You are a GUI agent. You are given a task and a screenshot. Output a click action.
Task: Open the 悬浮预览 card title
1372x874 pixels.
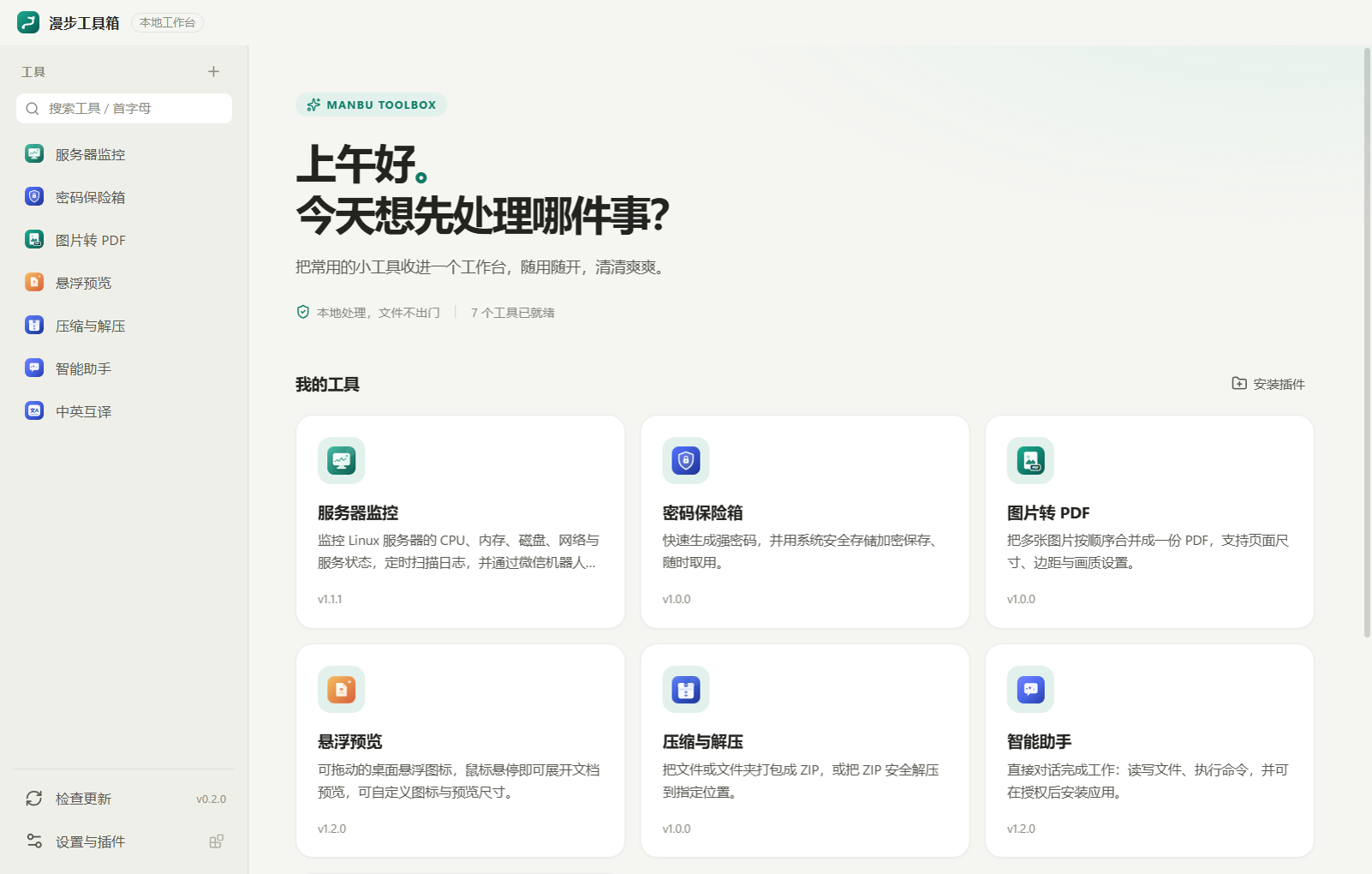[349, 741]
